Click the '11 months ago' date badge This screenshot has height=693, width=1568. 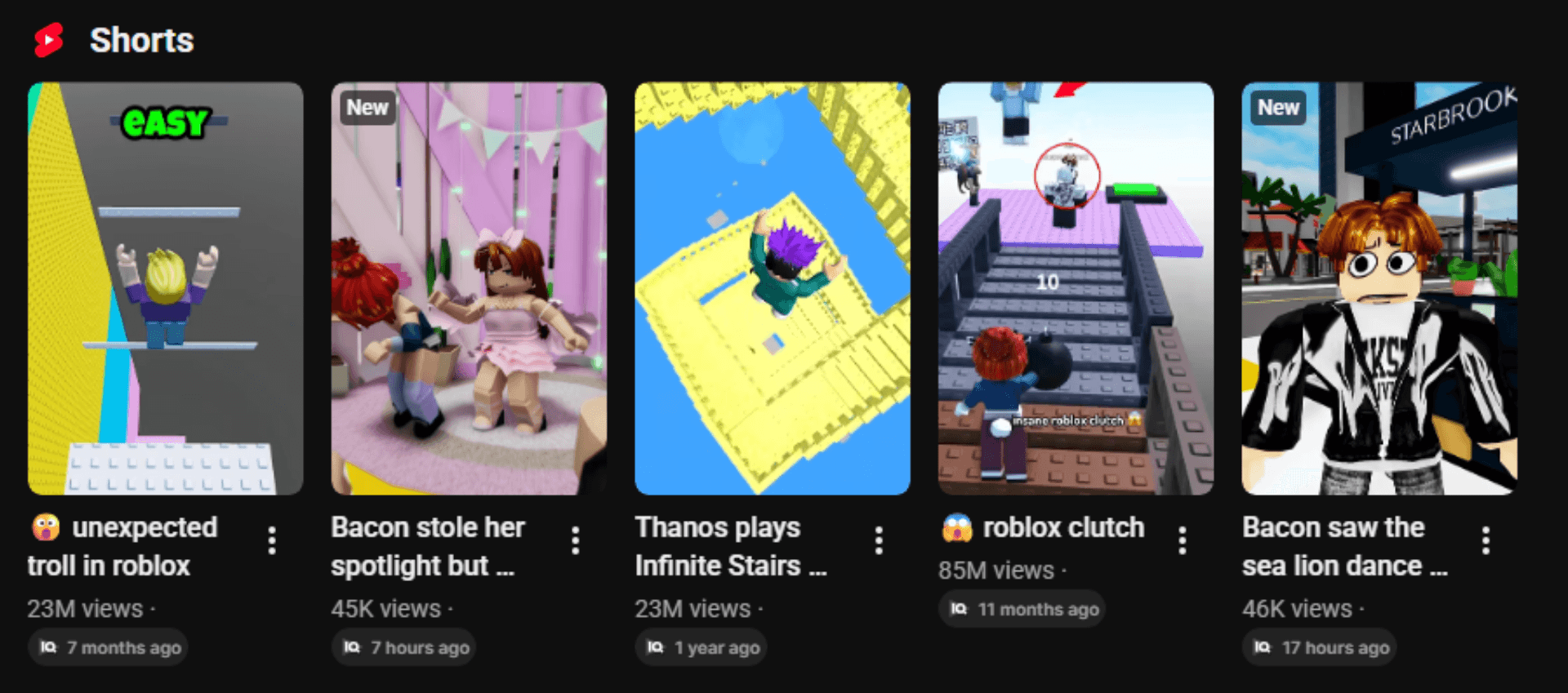[1022, 609]
